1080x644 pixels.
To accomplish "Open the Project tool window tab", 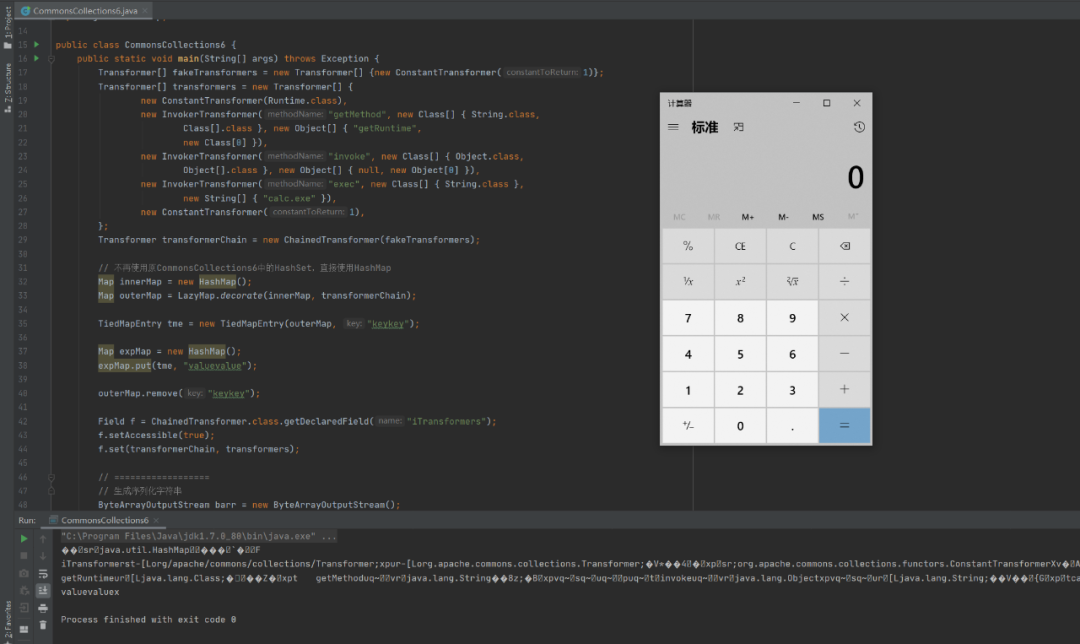I will click(7, 26).
